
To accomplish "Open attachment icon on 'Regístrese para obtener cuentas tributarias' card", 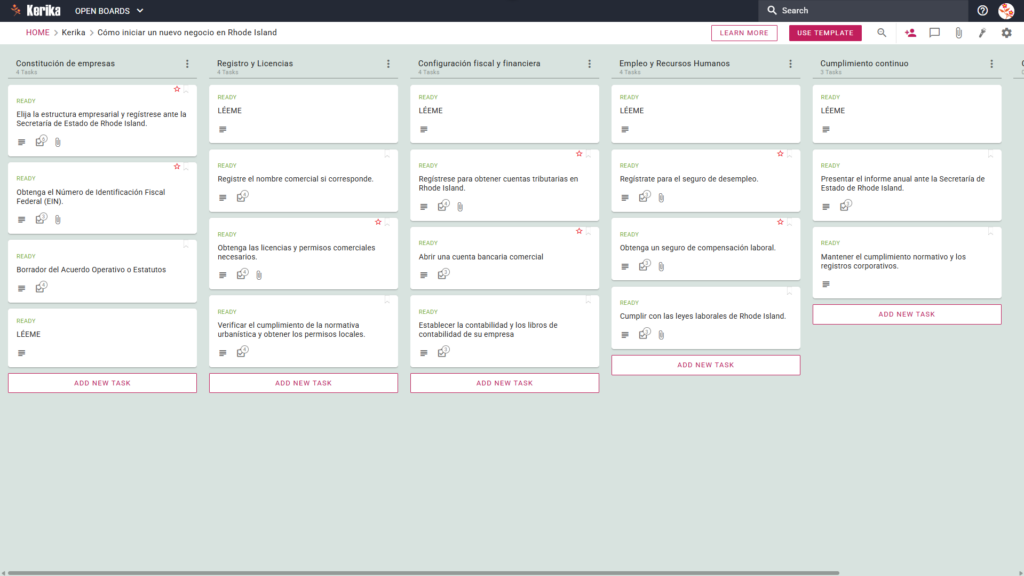I will point(460,206).
